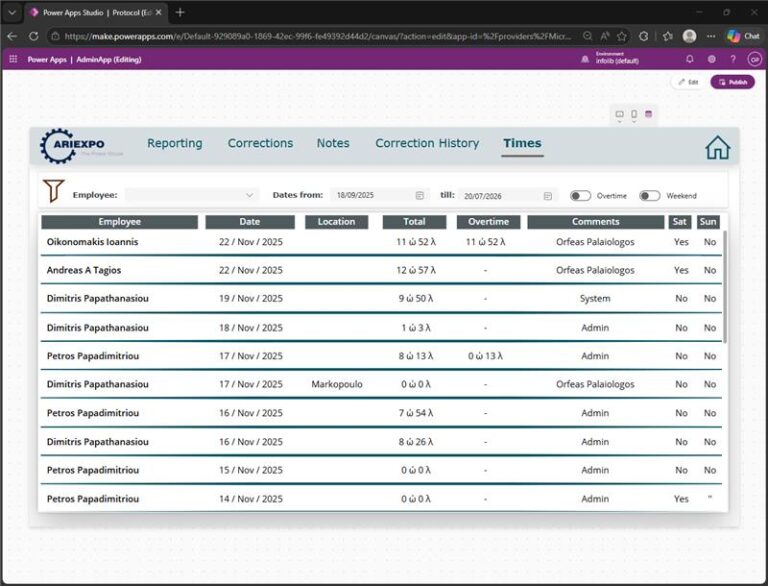Click the table's vertical scrollbar thumb
The image size is (768, 586).
725,287
